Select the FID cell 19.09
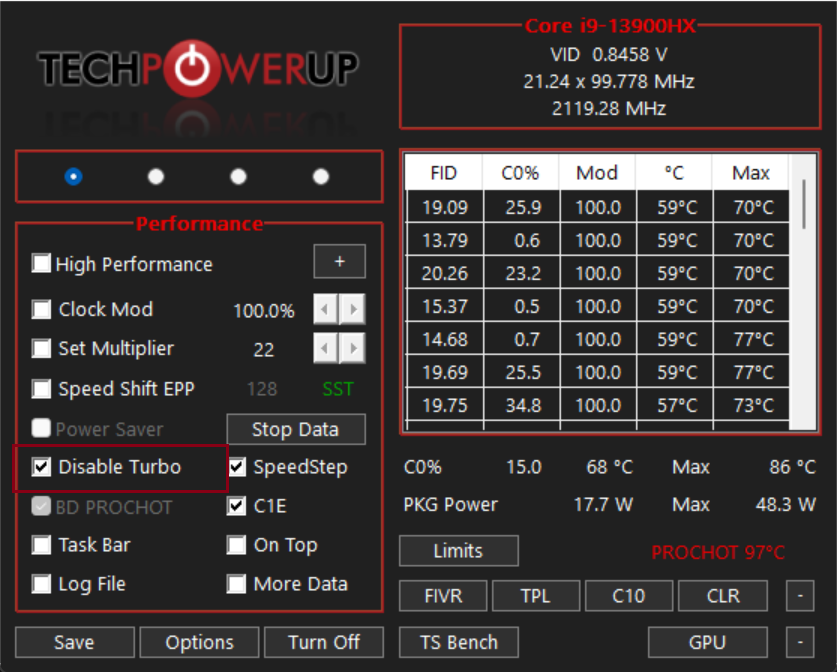 pos(445,207)
